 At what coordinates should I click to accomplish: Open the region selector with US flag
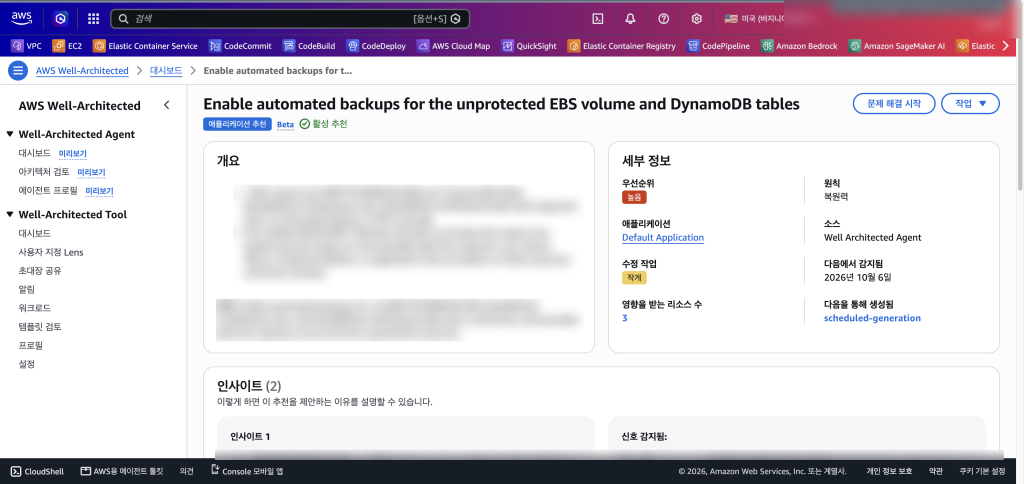click(754, 19)
